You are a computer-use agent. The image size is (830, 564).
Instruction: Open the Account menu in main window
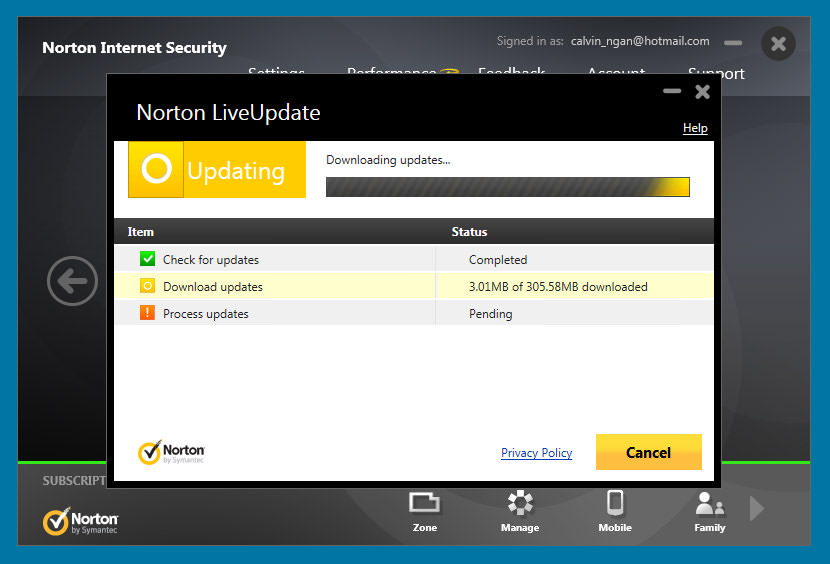click(x=616, y=70)
